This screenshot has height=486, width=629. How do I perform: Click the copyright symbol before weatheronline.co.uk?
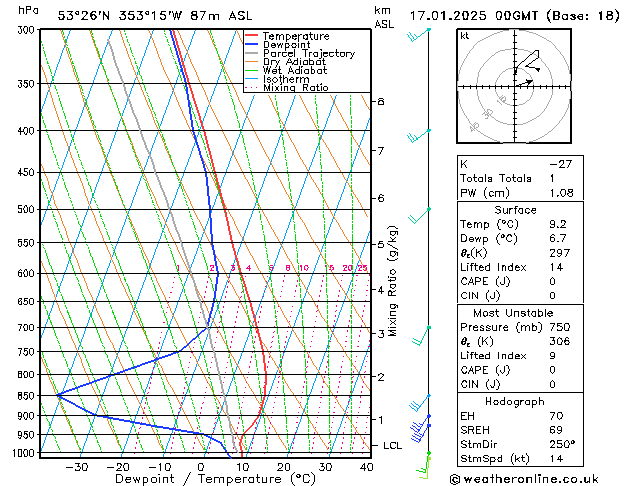(458, 478)
